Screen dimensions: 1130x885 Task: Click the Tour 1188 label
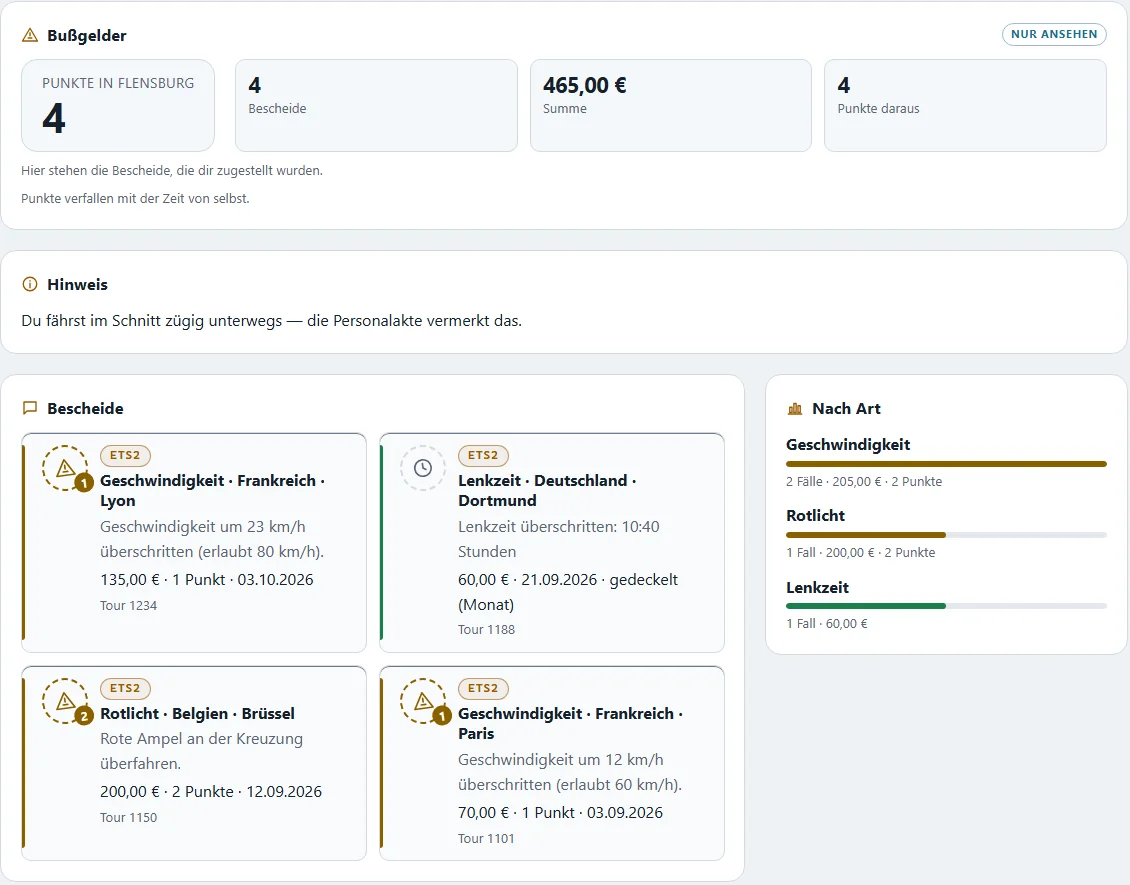(486, 629)
